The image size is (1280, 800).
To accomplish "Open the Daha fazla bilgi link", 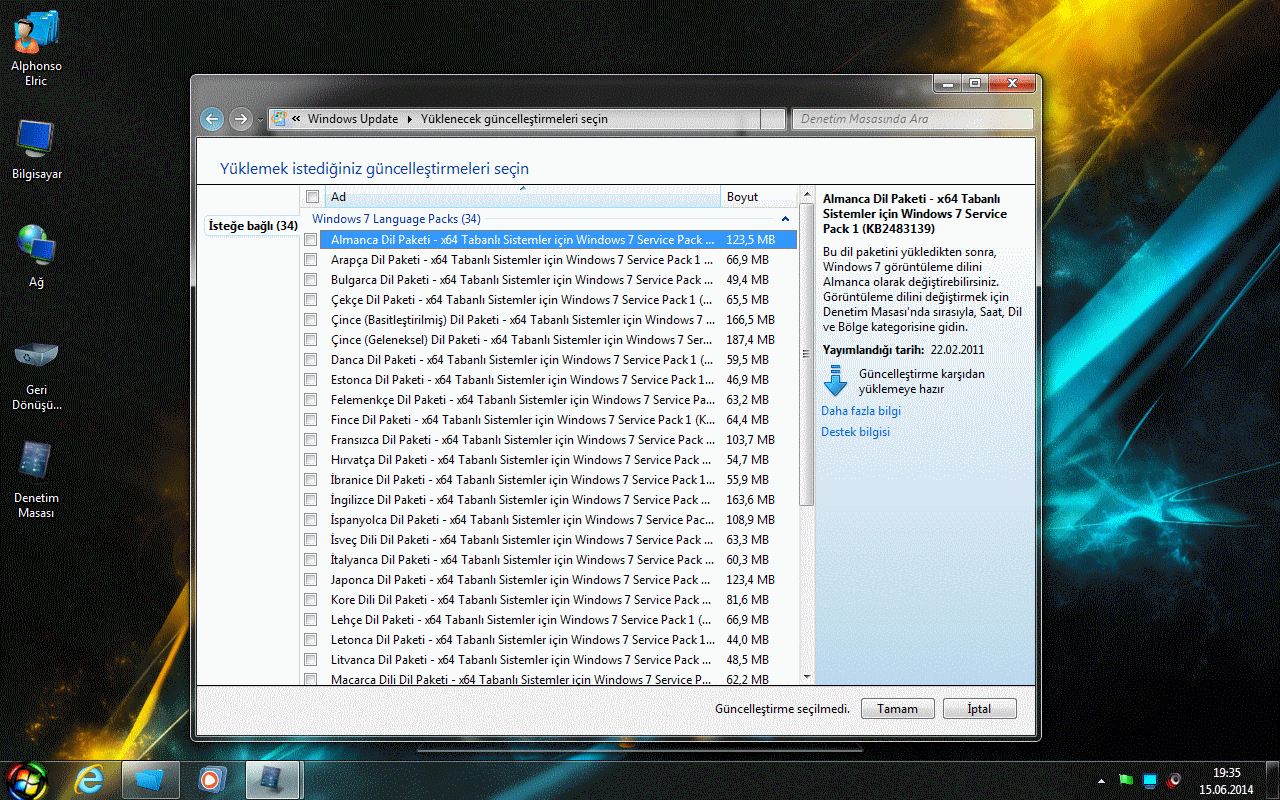I will coord(861,411).
